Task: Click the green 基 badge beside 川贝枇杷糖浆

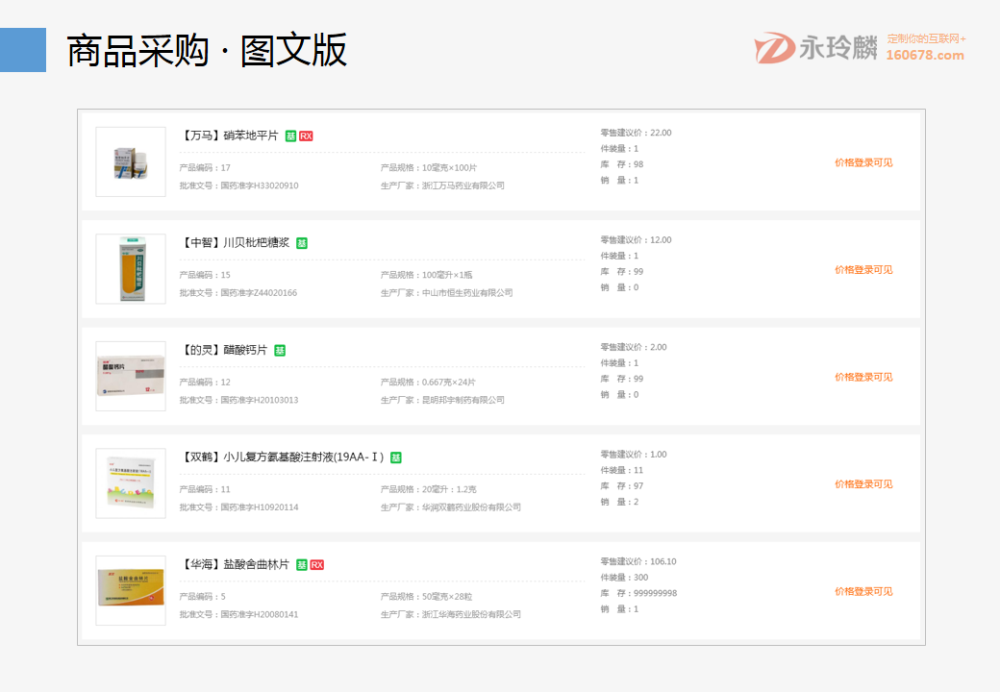Action: [302, 243]
